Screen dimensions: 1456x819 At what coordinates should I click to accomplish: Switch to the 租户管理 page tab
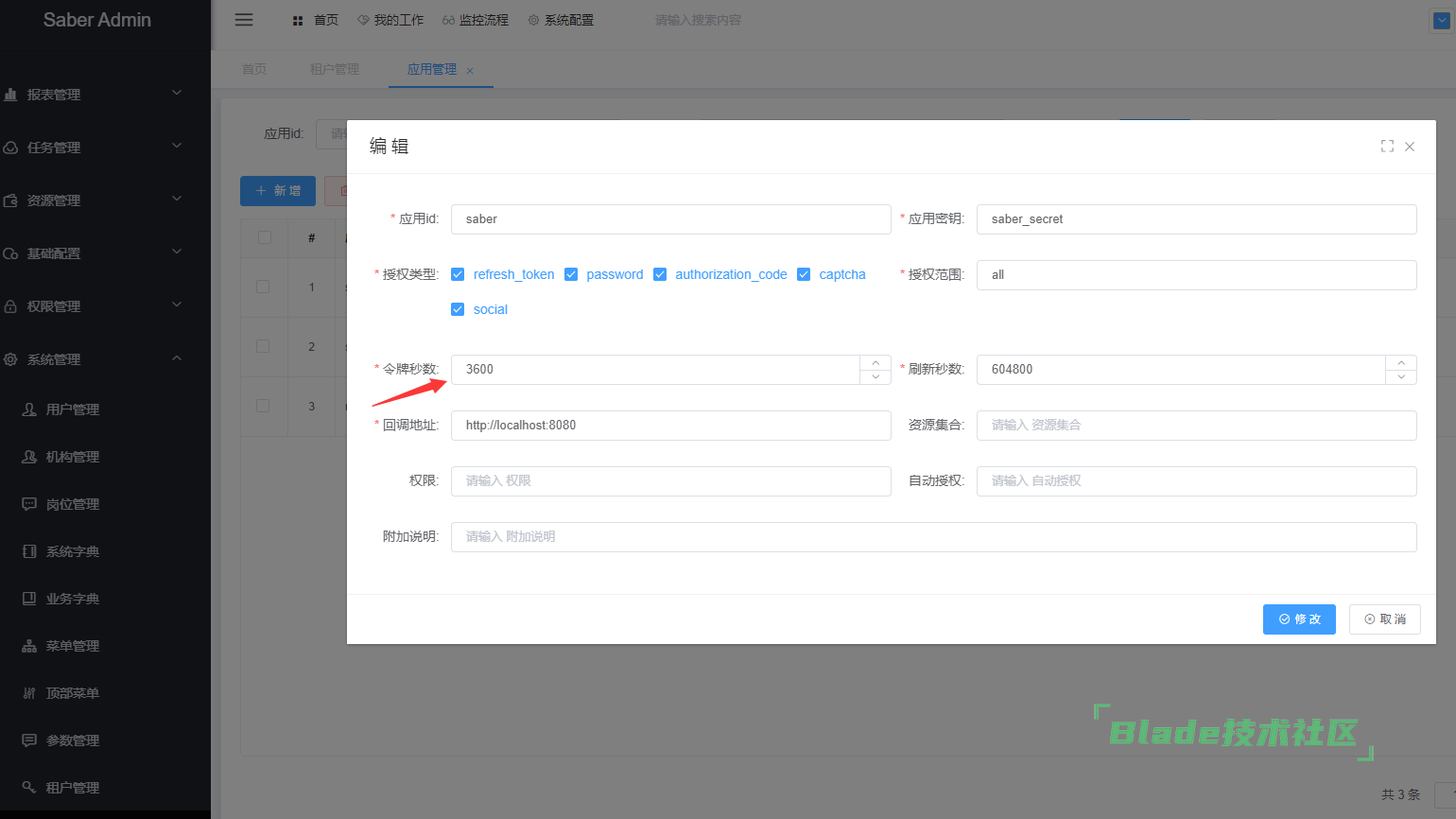click(x=335, y=69)
